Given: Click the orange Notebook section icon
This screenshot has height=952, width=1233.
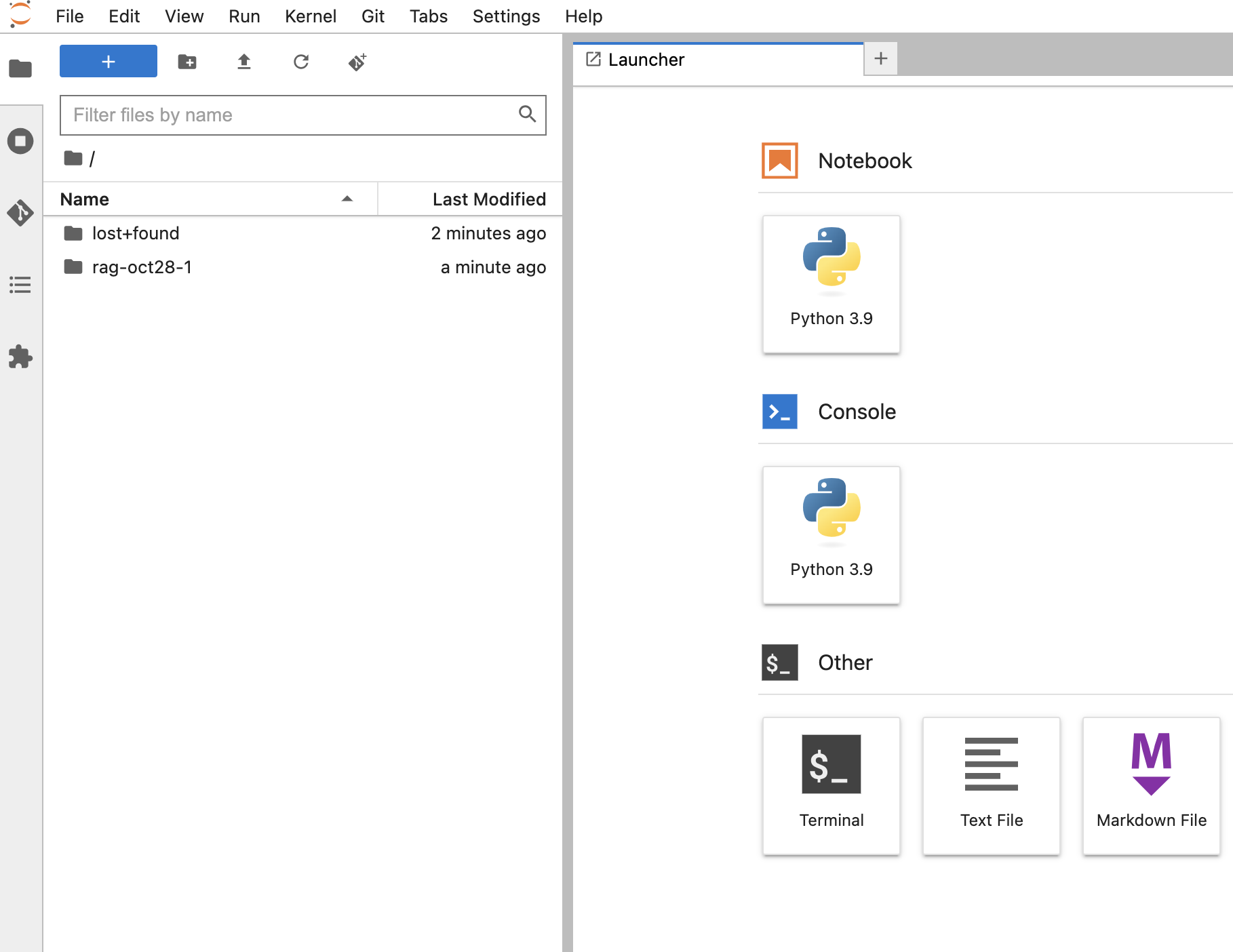Looking at the screenshot, I should 780,161.
